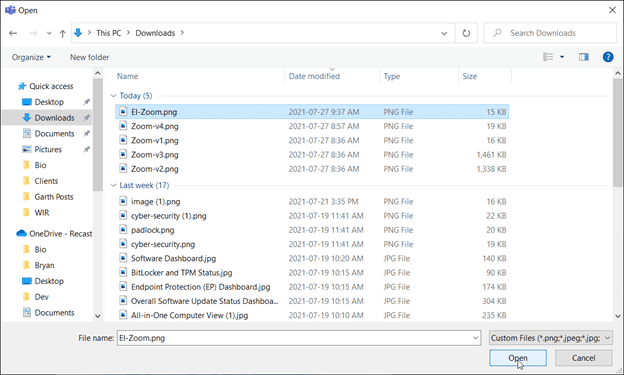
Task: Open Dev folder under OneDrive
Action: [41, 297]
